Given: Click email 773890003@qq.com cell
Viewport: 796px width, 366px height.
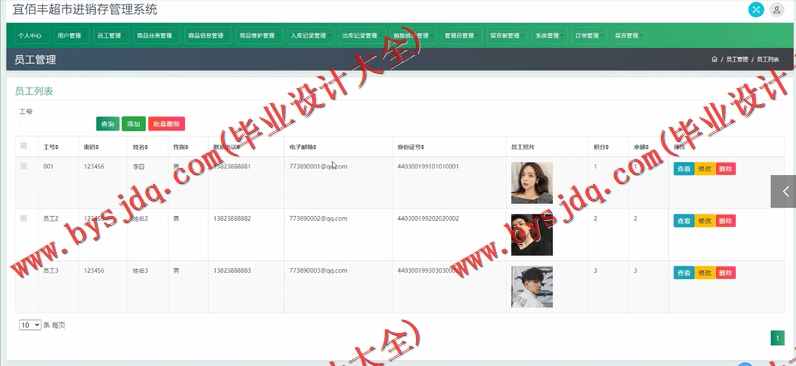Looking at the screenshot, I should tap(318, 271).
